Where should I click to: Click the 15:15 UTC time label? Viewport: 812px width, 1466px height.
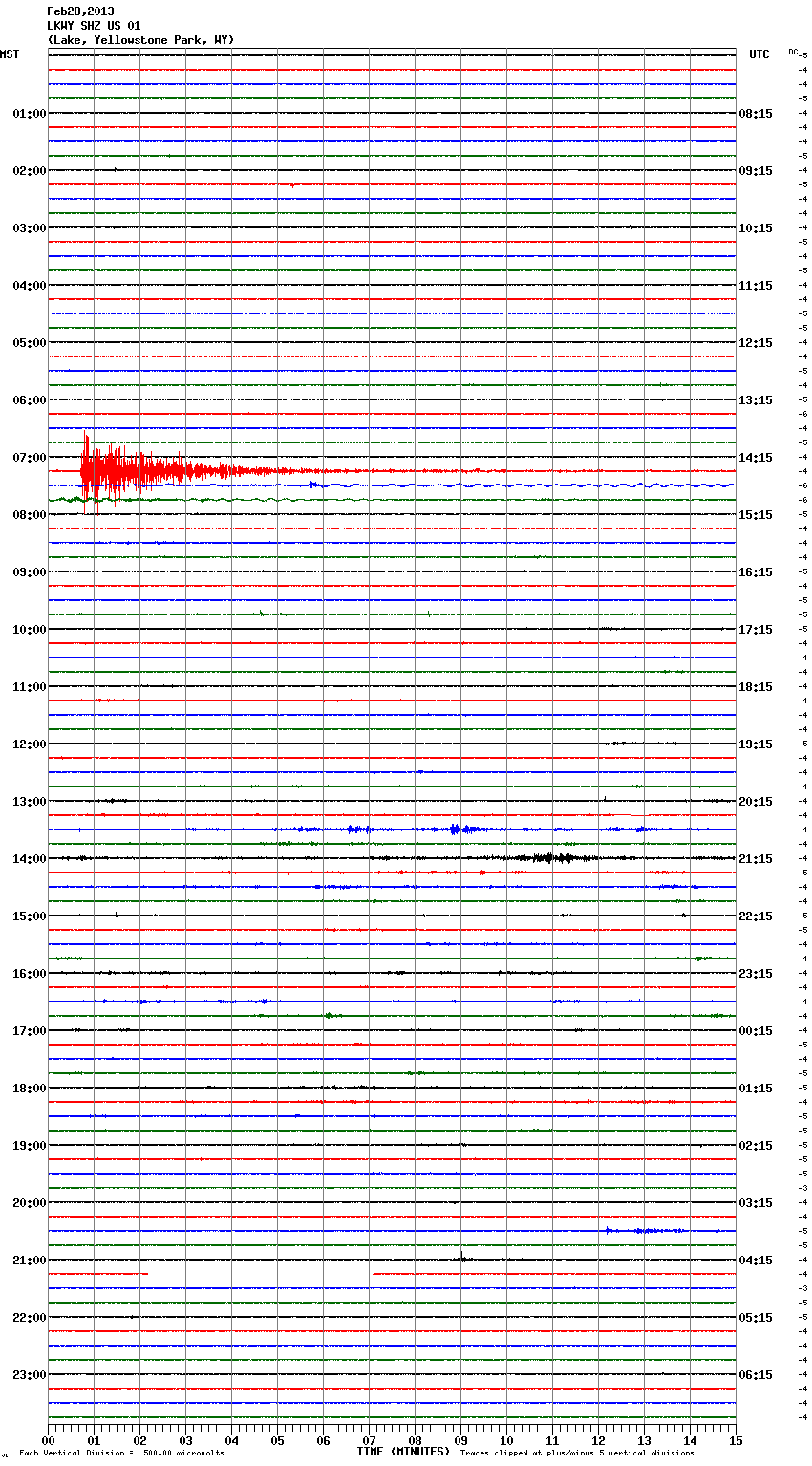point(756,515)
